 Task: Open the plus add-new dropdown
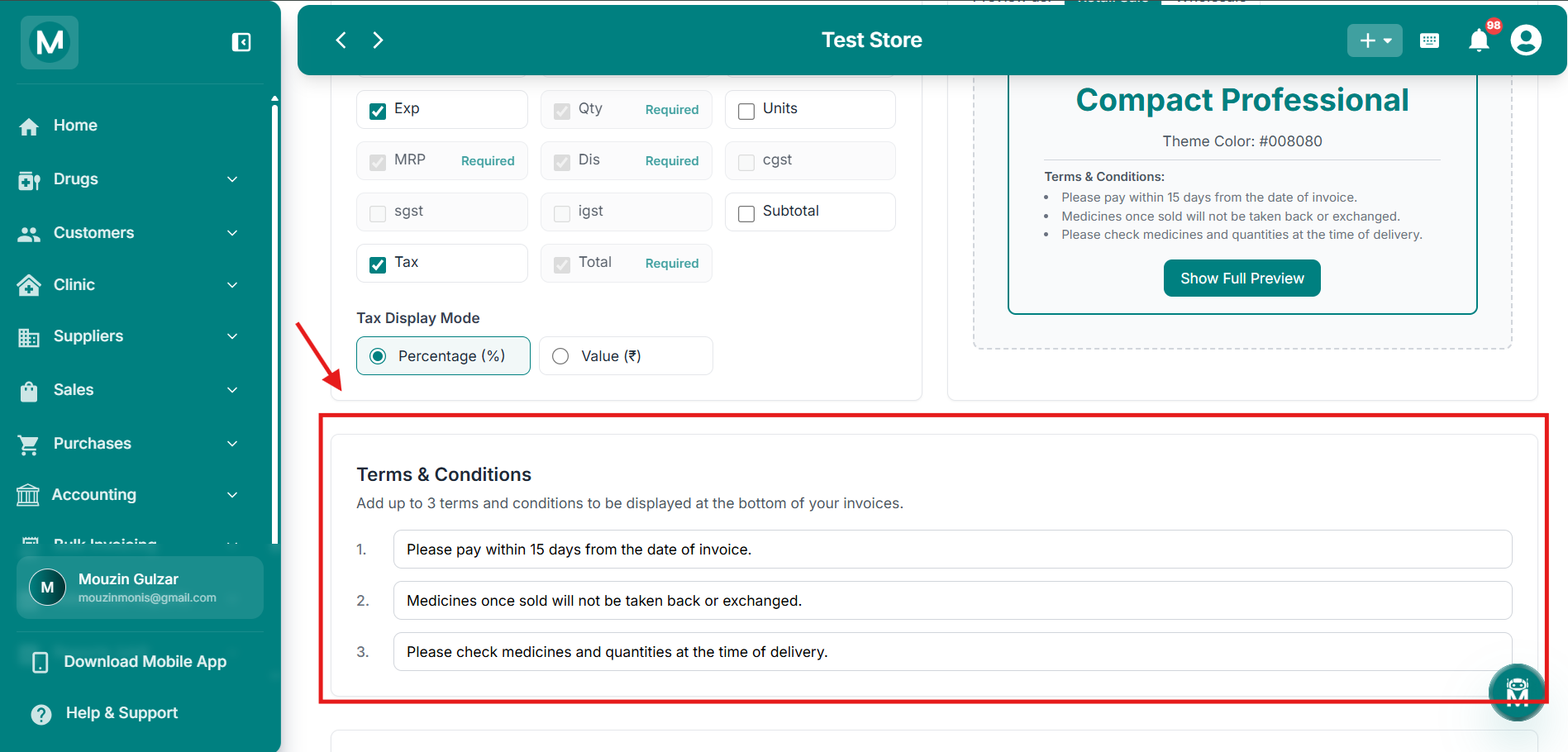1375,40
